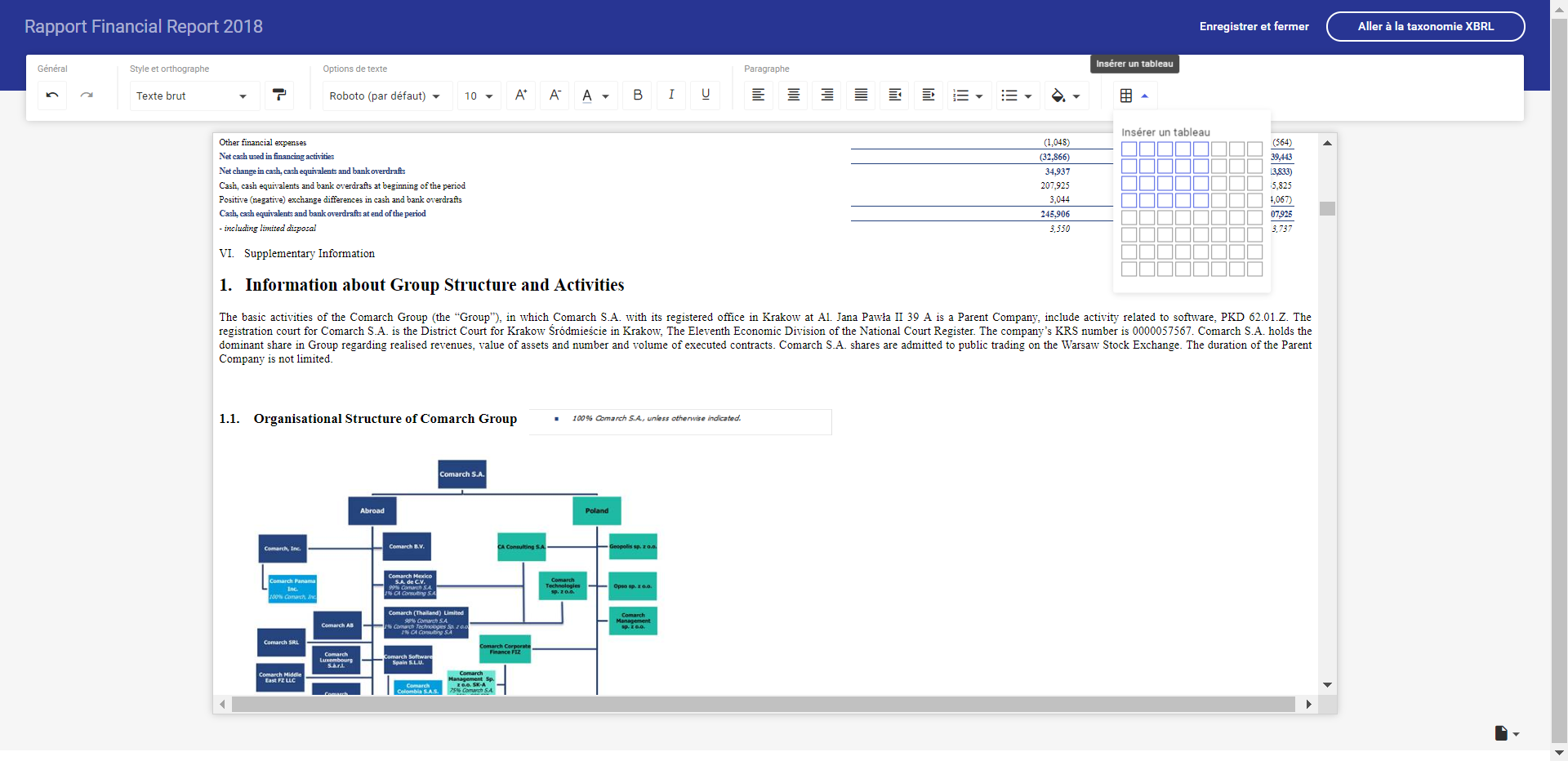Click the heading Information about Group Structure
The width and height of the screenshot is (1568, 761).
pyautogui.click(x=434, y=285)
